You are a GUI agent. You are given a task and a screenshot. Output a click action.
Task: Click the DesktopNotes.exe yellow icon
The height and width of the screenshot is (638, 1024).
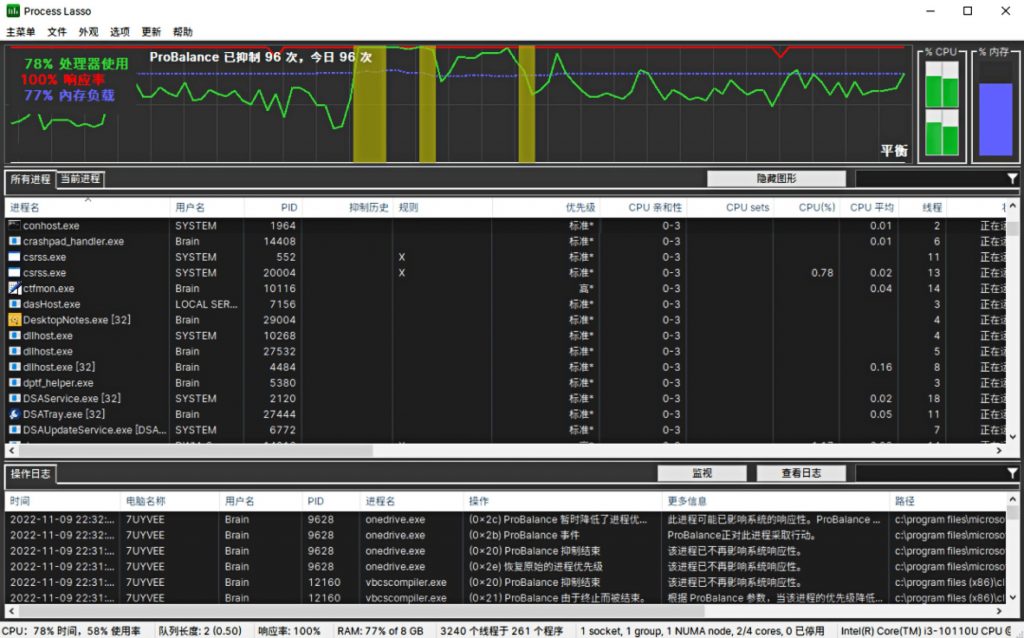tap(14, 319)
